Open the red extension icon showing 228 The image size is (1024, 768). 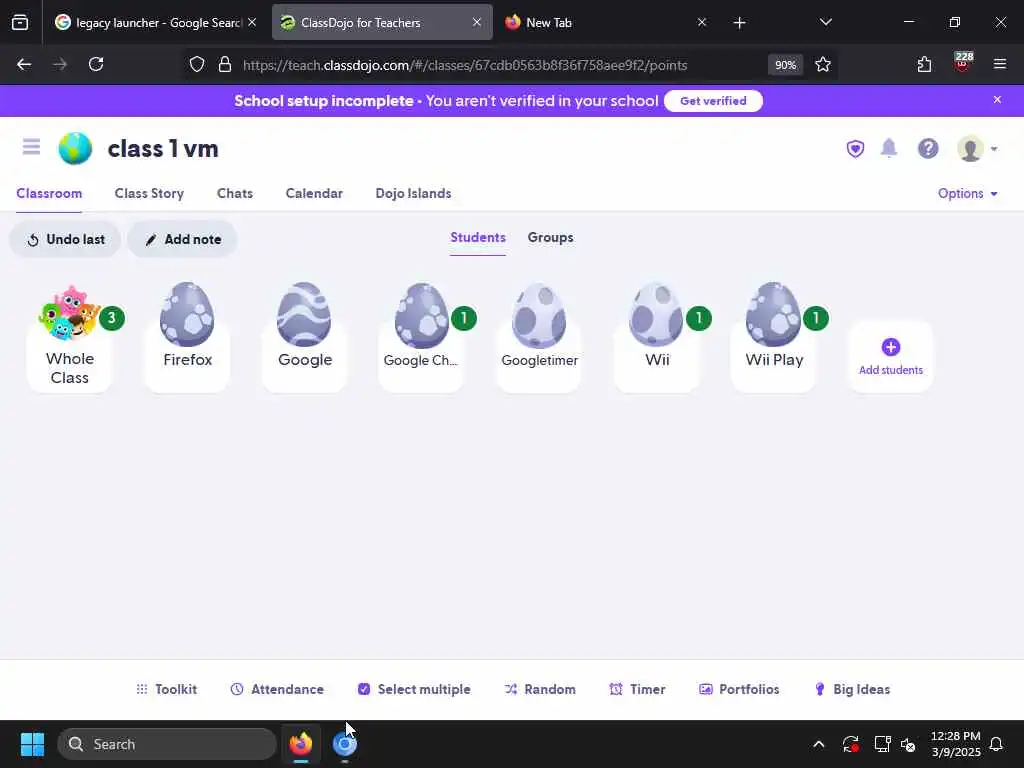pos(963,63)
